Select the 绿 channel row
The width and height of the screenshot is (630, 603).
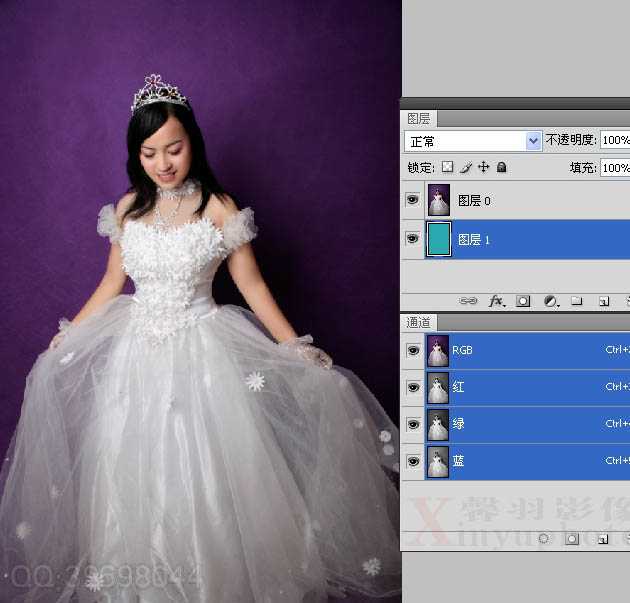520,424
